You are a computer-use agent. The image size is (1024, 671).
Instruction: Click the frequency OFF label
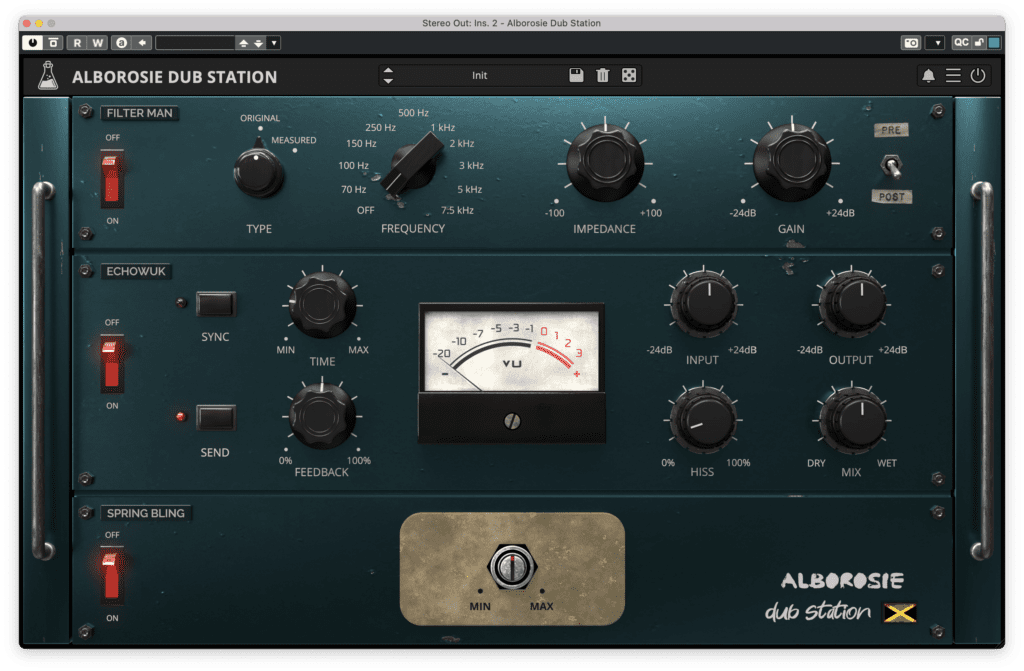[x=366, y=210]
